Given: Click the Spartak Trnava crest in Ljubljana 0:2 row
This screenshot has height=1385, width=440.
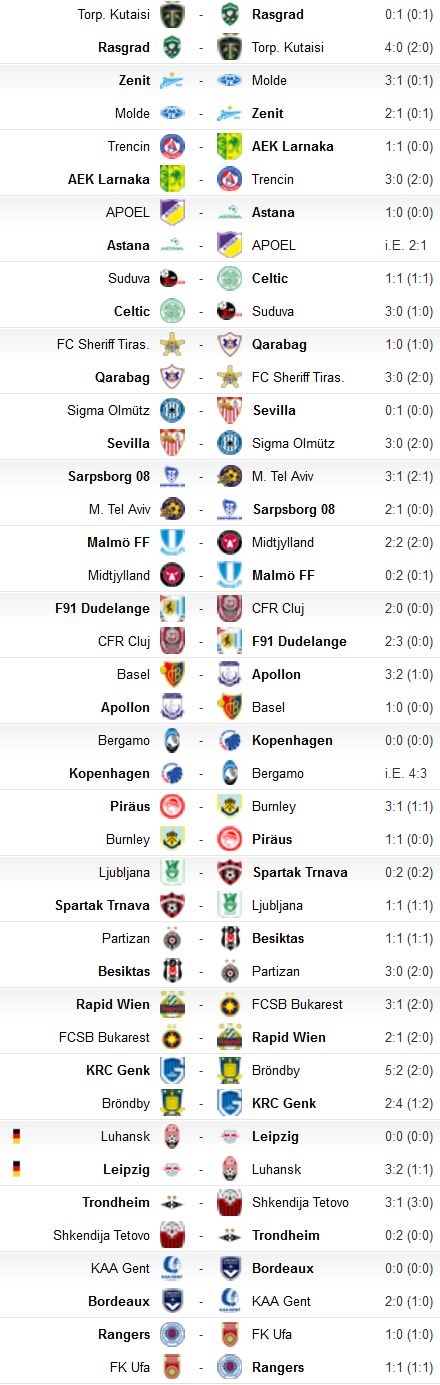Looking at the screenshot, I should tap(230, 872).
